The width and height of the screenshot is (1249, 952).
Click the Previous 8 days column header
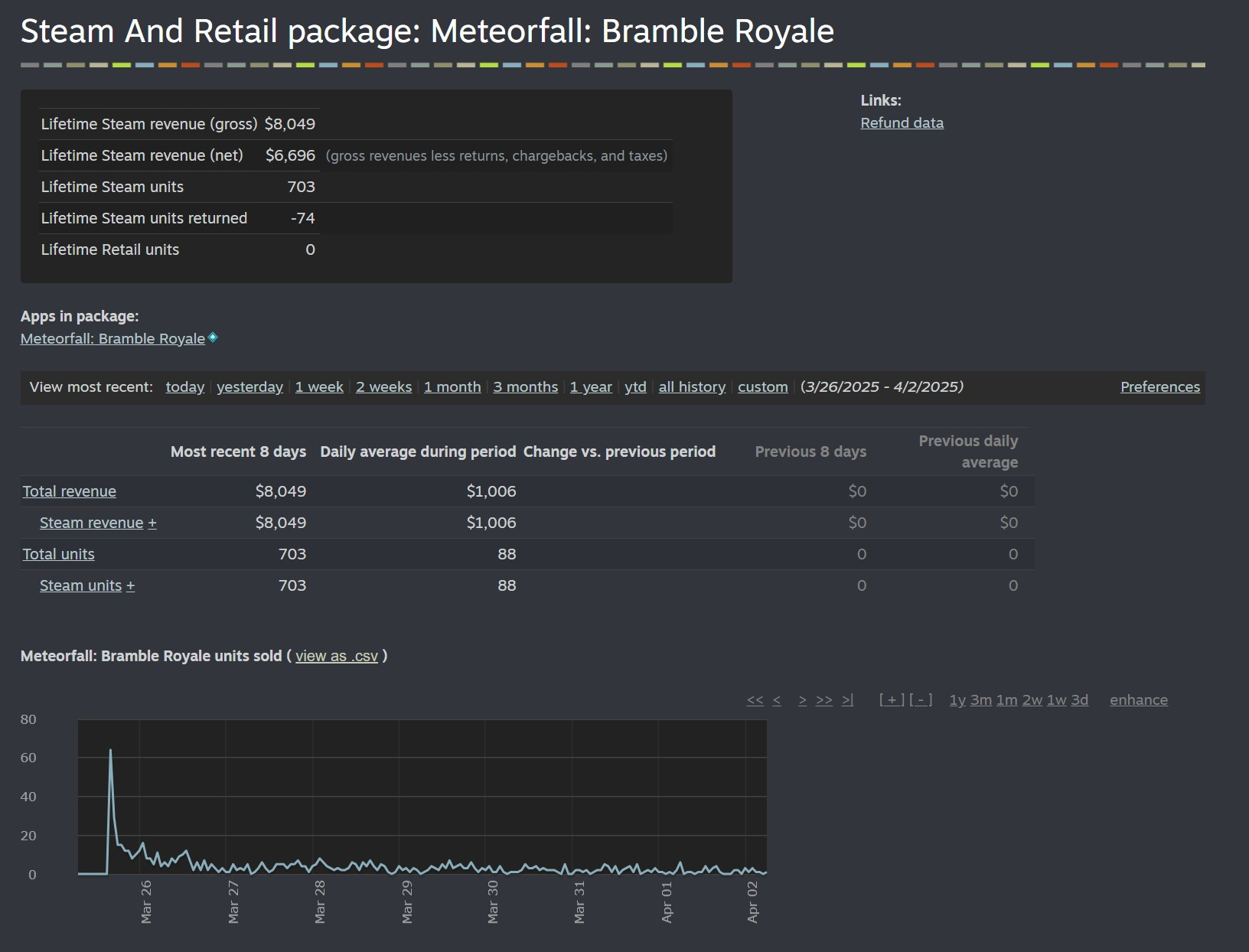(810, 452)
